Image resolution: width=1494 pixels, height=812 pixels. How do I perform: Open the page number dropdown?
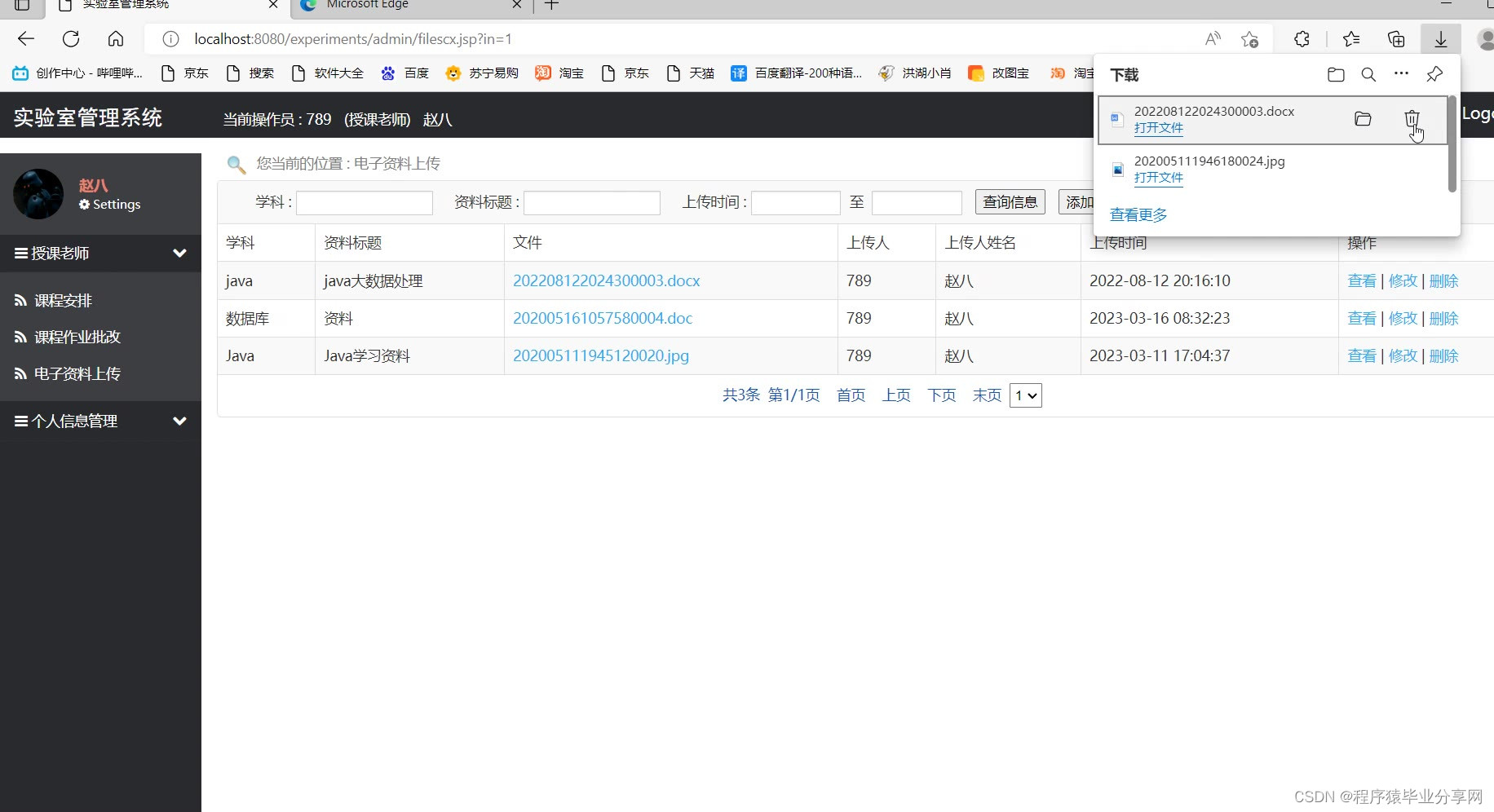(1026, 395)
